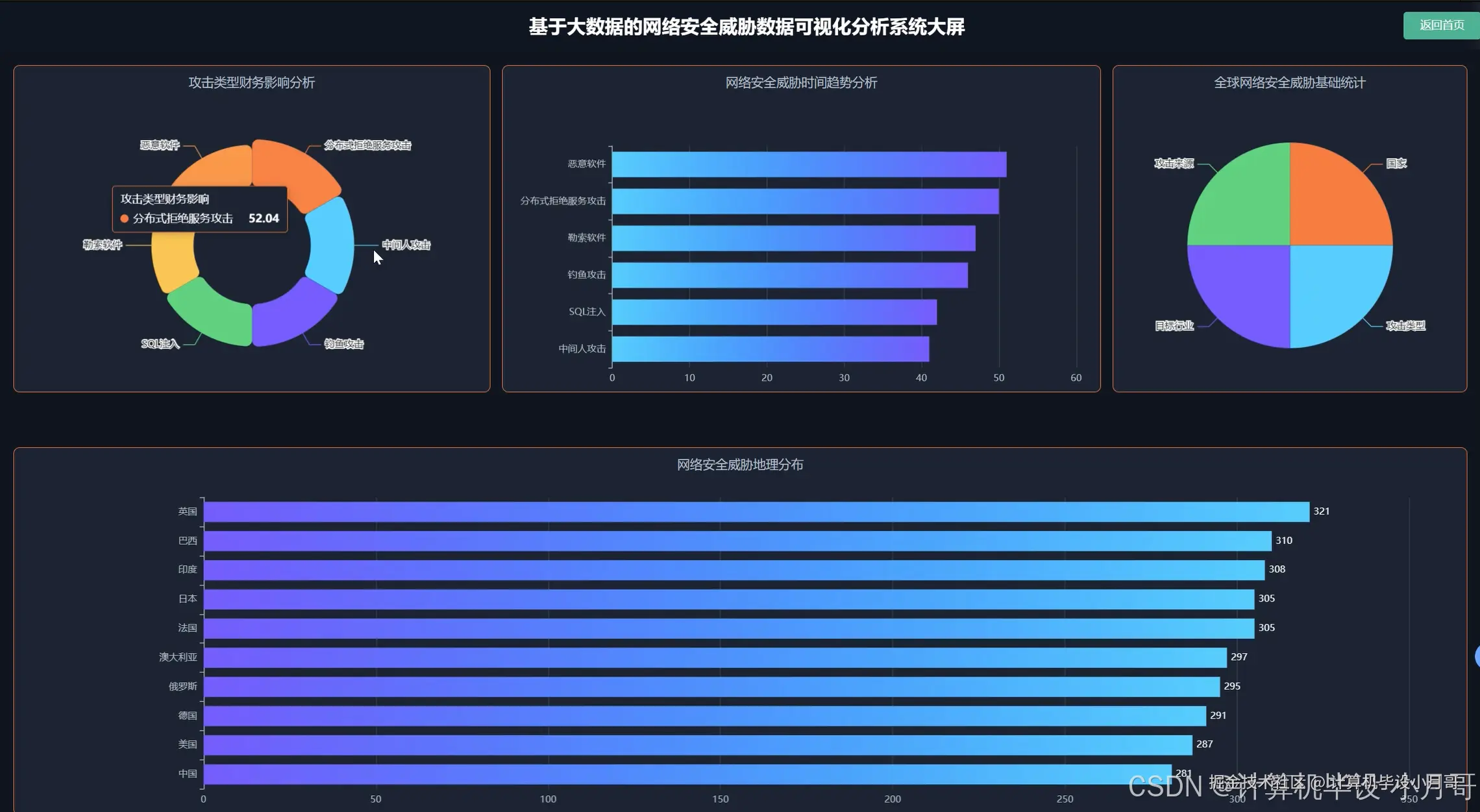Viewport: 1480px width, 812px height.
Task: Select the orange 国家 pie slice
Action: pyautogui.click(x=1337, y=198)
